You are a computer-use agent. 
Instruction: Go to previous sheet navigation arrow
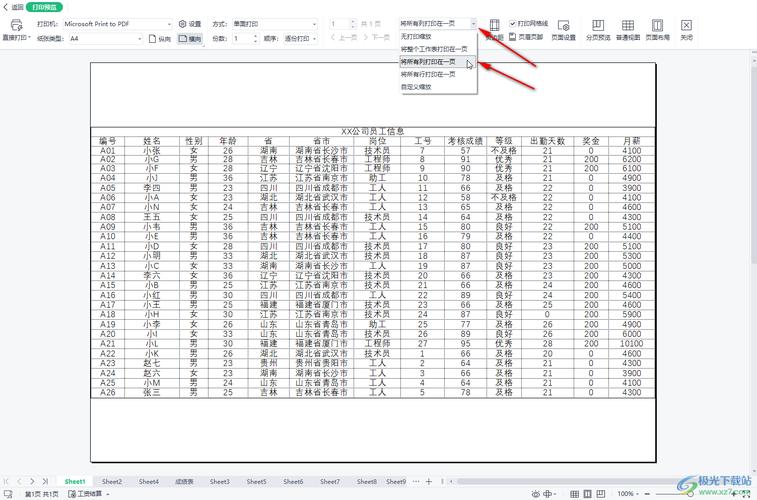19,481
